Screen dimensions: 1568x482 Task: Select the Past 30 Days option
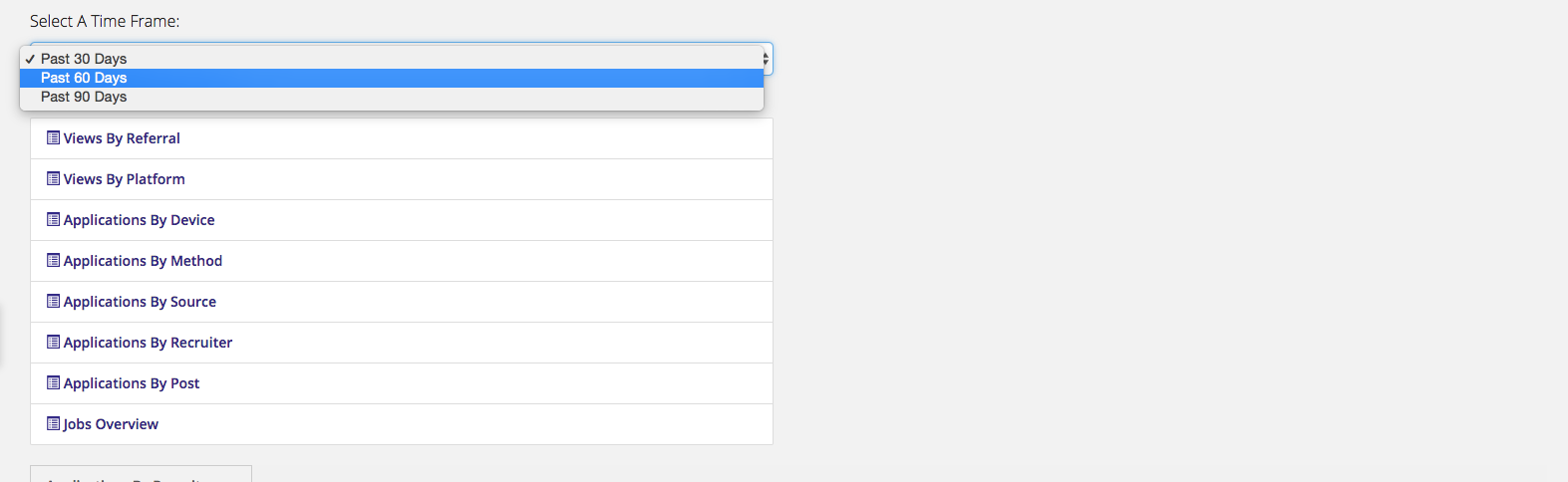(392, 59)
